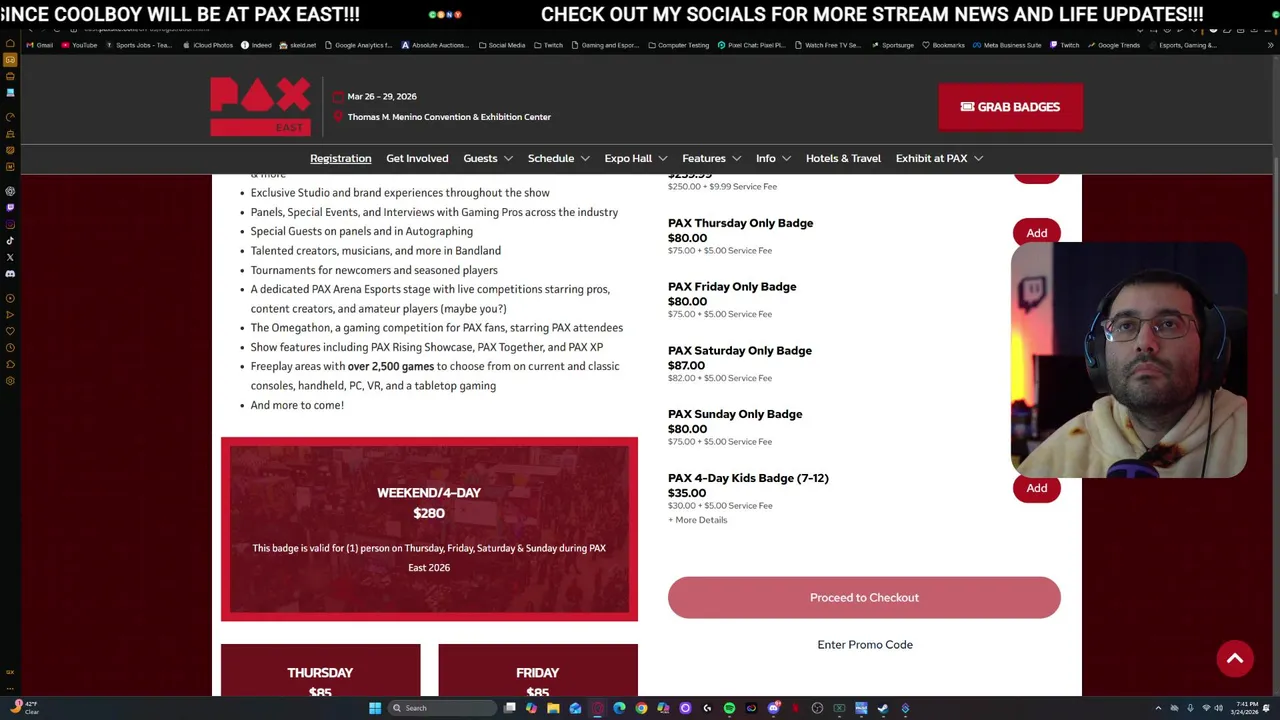Open Google Chrome from the taskbar
The width and height of the screenshot is (1280, 720).
point(641,708)
